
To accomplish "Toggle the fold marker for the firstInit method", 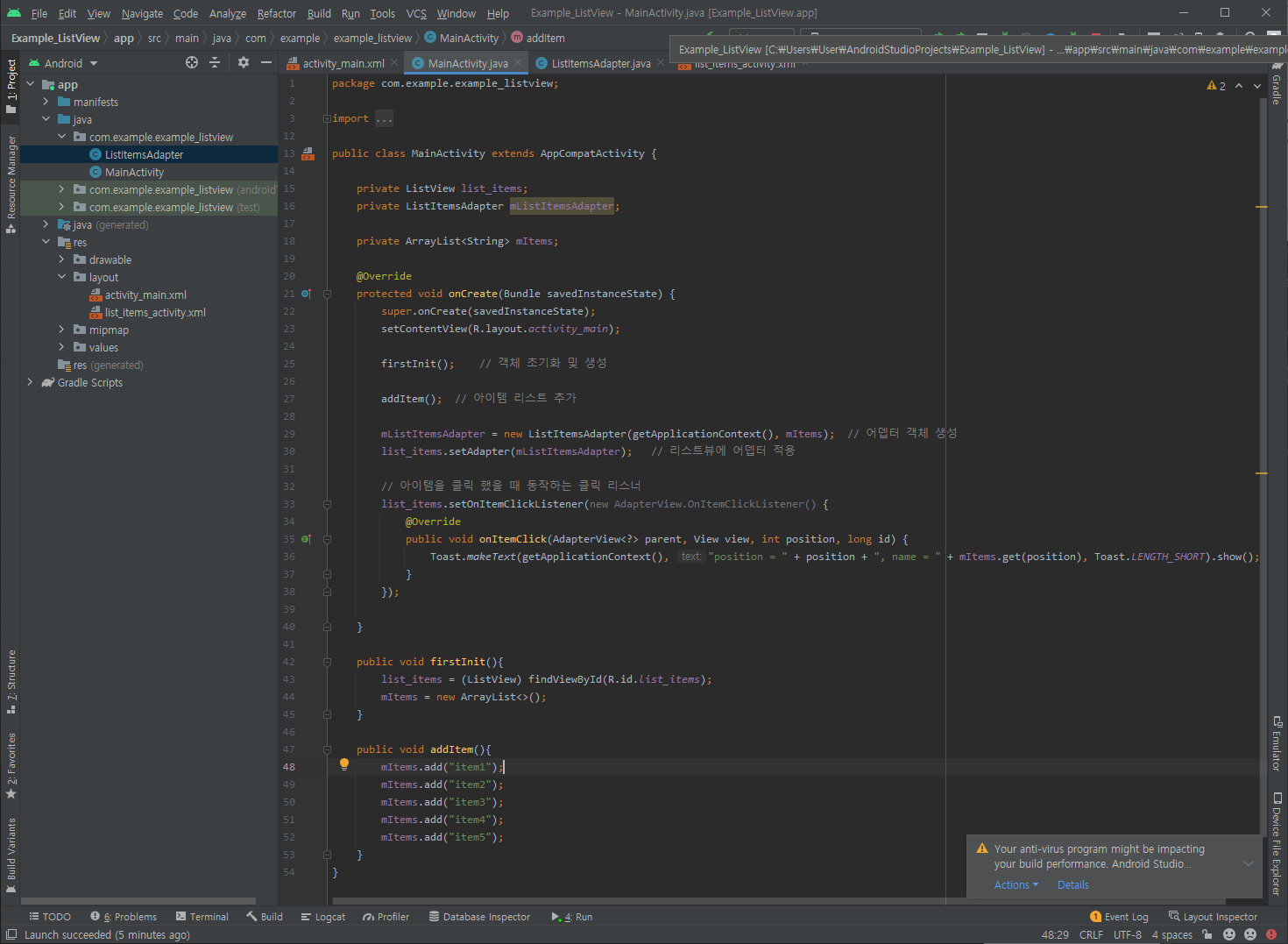I will [327, 662].
